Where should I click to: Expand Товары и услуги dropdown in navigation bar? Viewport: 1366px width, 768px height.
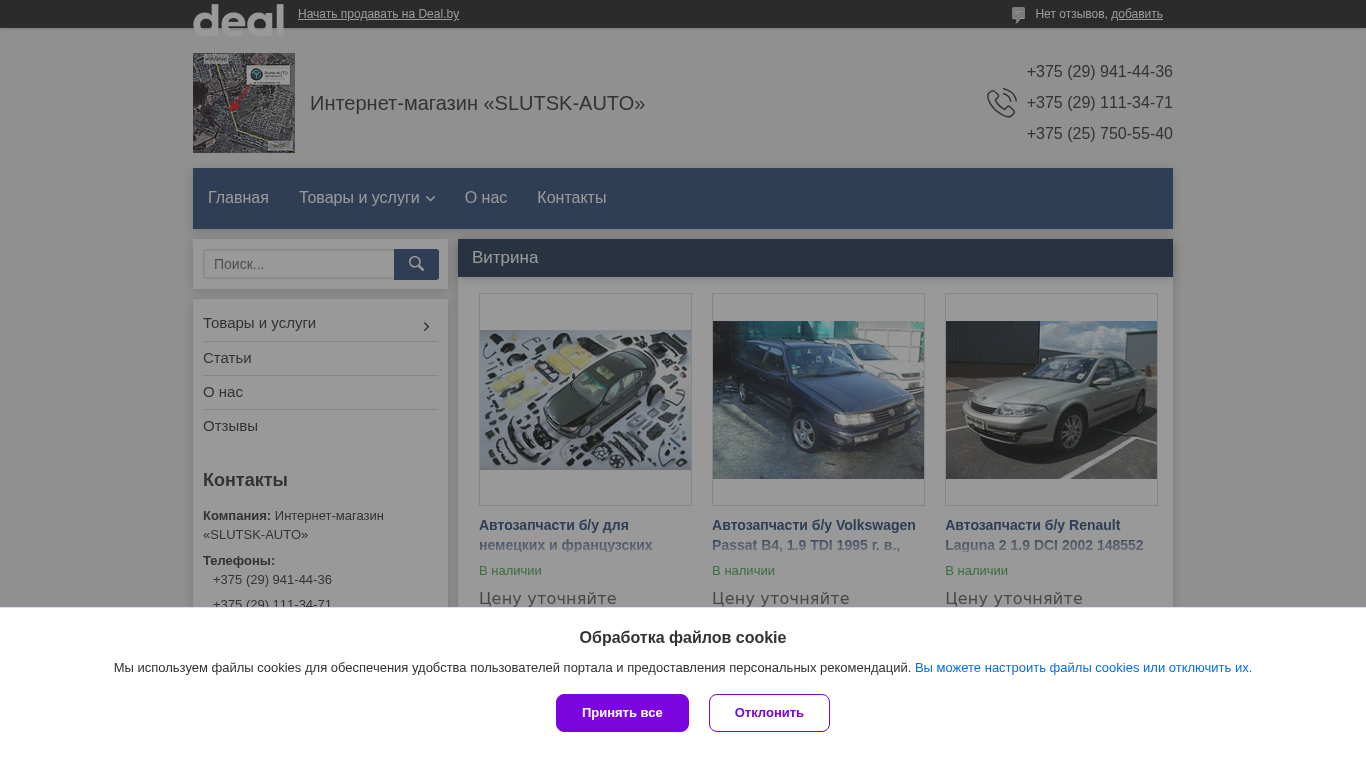click(x=367, y=198)
